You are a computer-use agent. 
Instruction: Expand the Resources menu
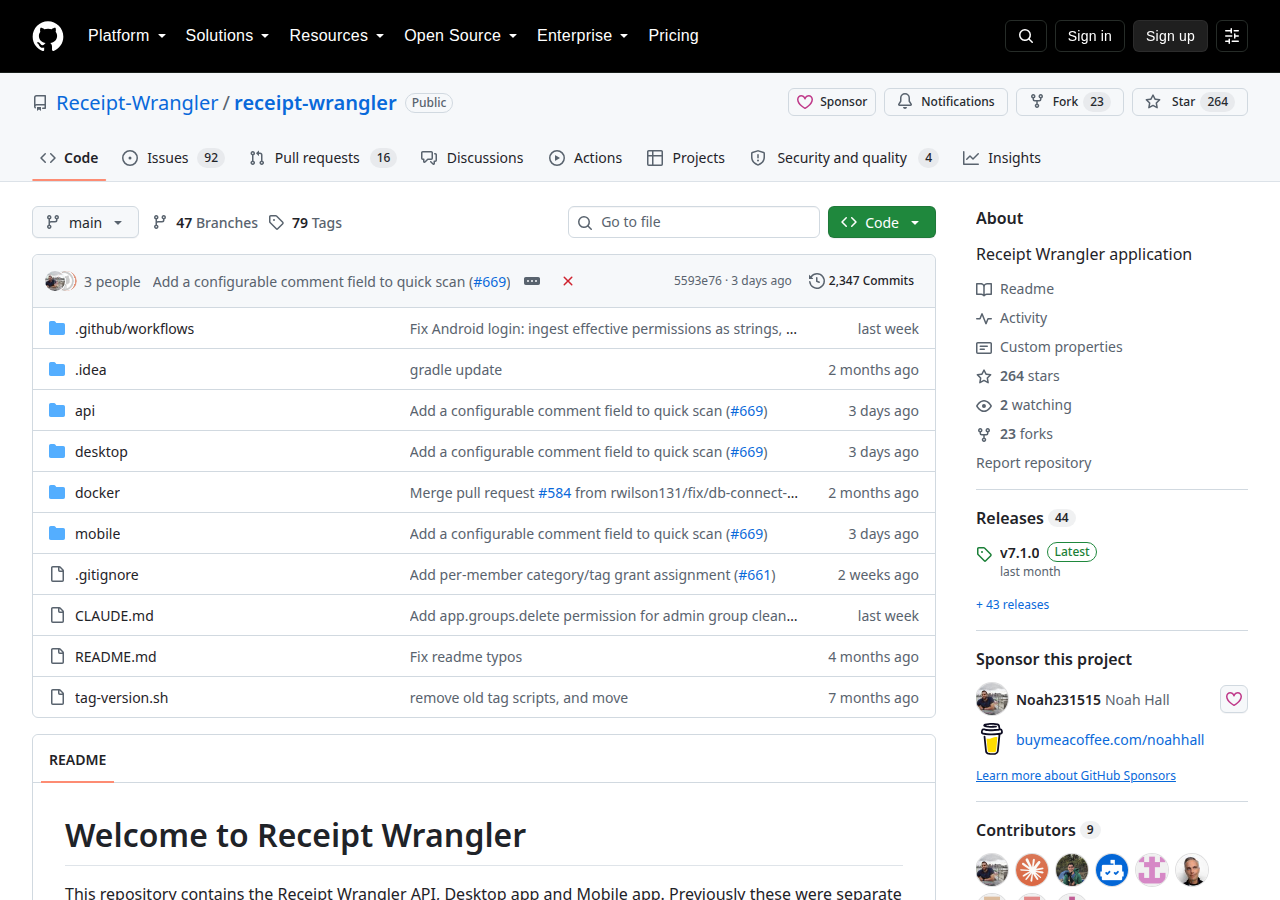pos(337,36)
